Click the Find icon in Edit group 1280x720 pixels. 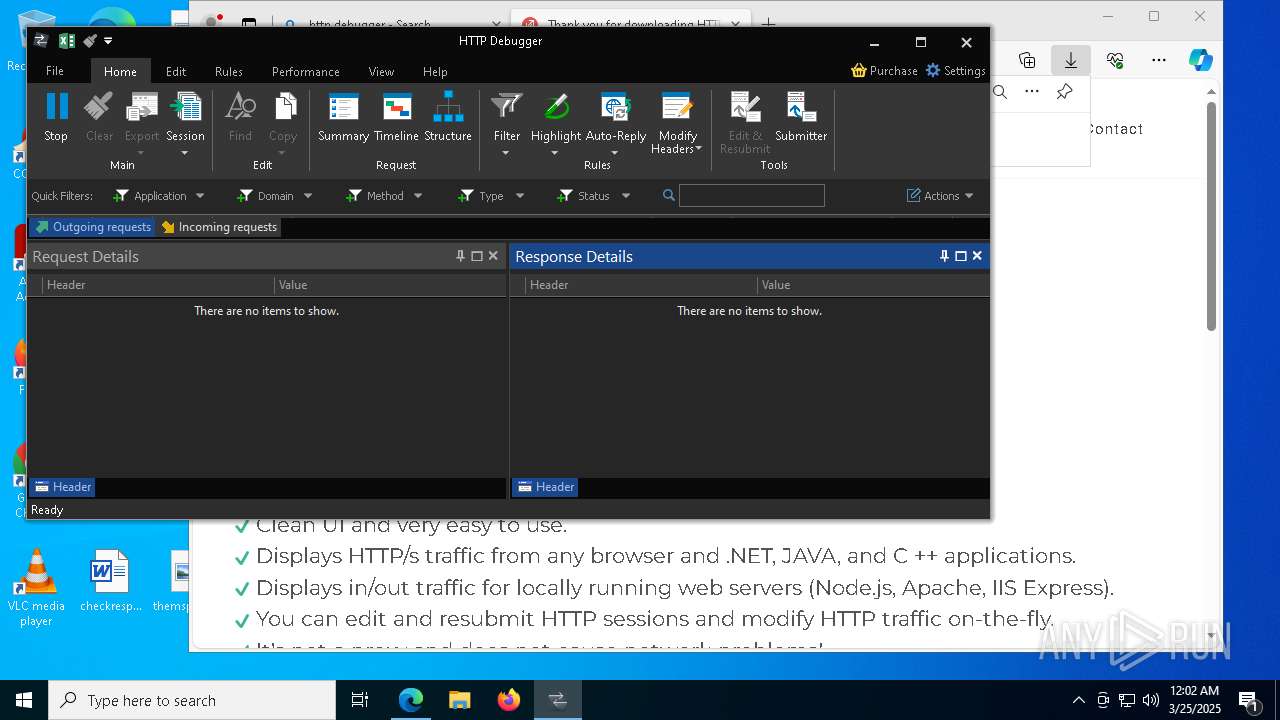pyautogui.click(x=240, y=106)
